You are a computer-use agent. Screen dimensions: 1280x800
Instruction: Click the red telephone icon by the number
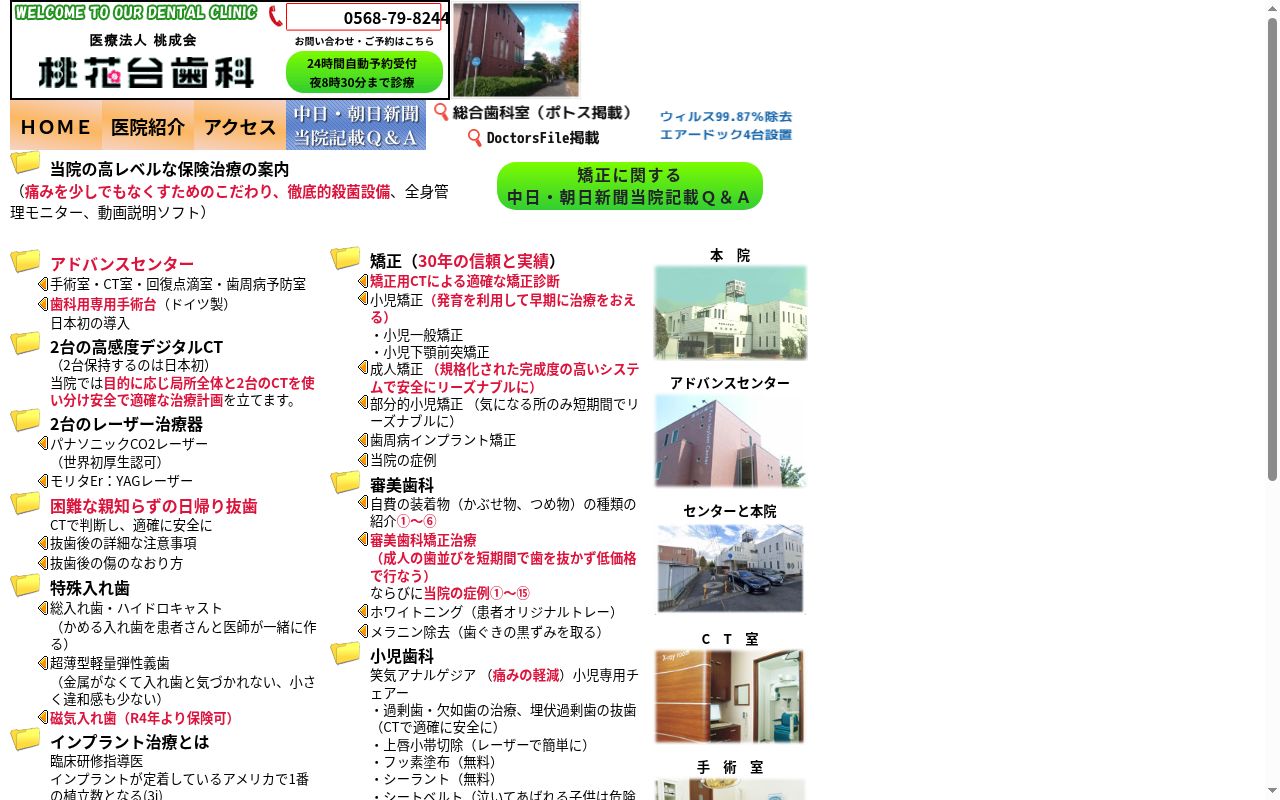[x=275, y=17]
